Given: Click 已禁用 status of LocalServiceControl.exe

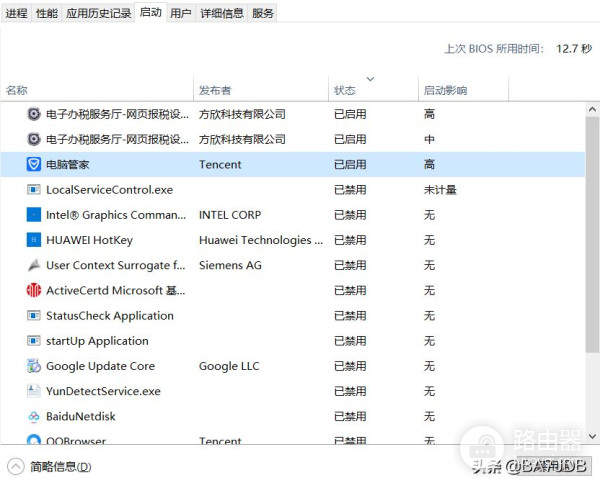Looking at the screenshot, I should click(x=350, y=190).
